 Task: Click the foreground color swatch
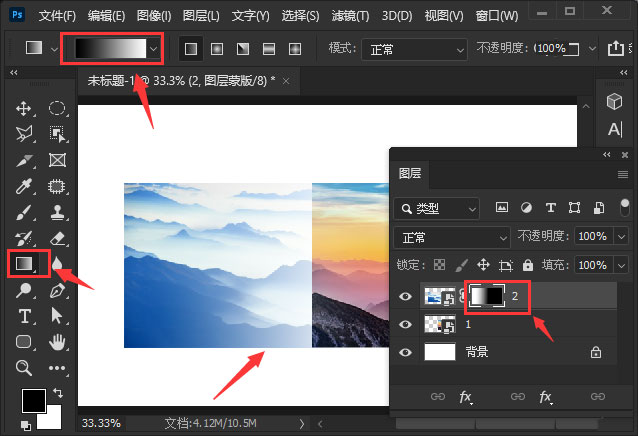(33, 401)
